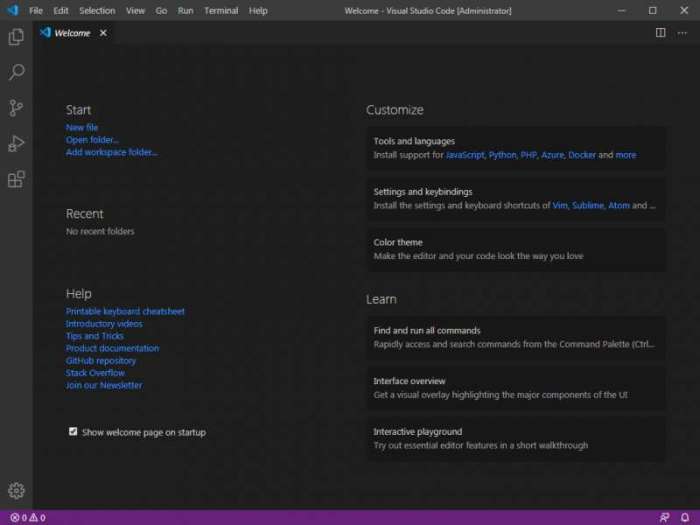Viewport: 700px width, 525px height.
Task: Open the Source Control view
Action: [x=16, y=108]
